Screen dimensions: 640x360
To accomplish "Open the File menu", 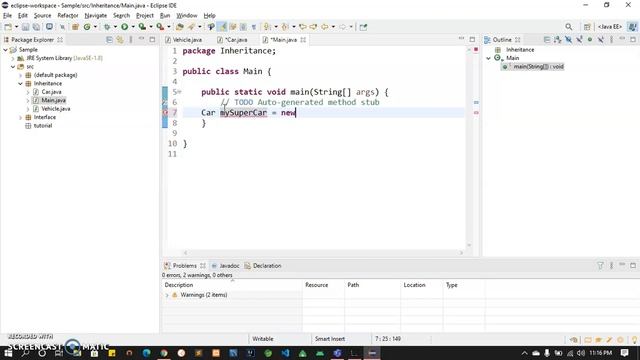I will point(7,16).
